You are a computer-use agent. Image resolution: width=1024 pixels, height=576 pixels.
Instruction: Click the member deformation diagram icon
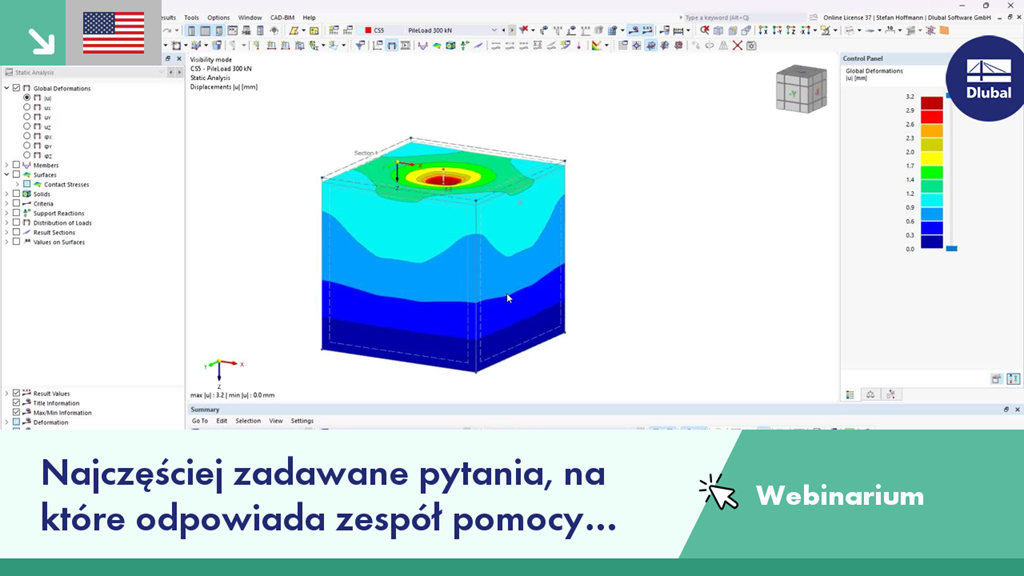point(423,45)
